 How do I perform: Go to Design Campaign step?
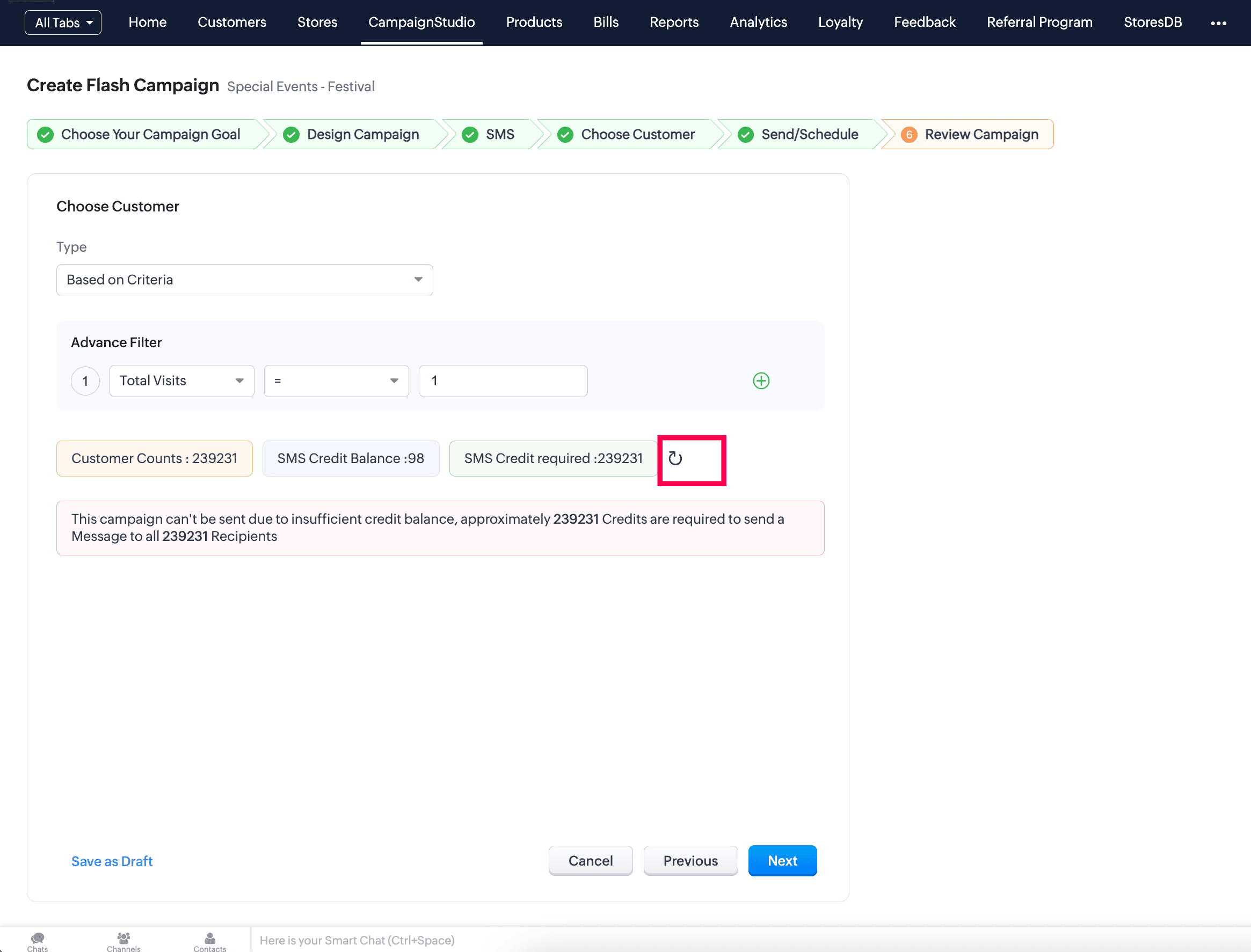coord(355,134)
